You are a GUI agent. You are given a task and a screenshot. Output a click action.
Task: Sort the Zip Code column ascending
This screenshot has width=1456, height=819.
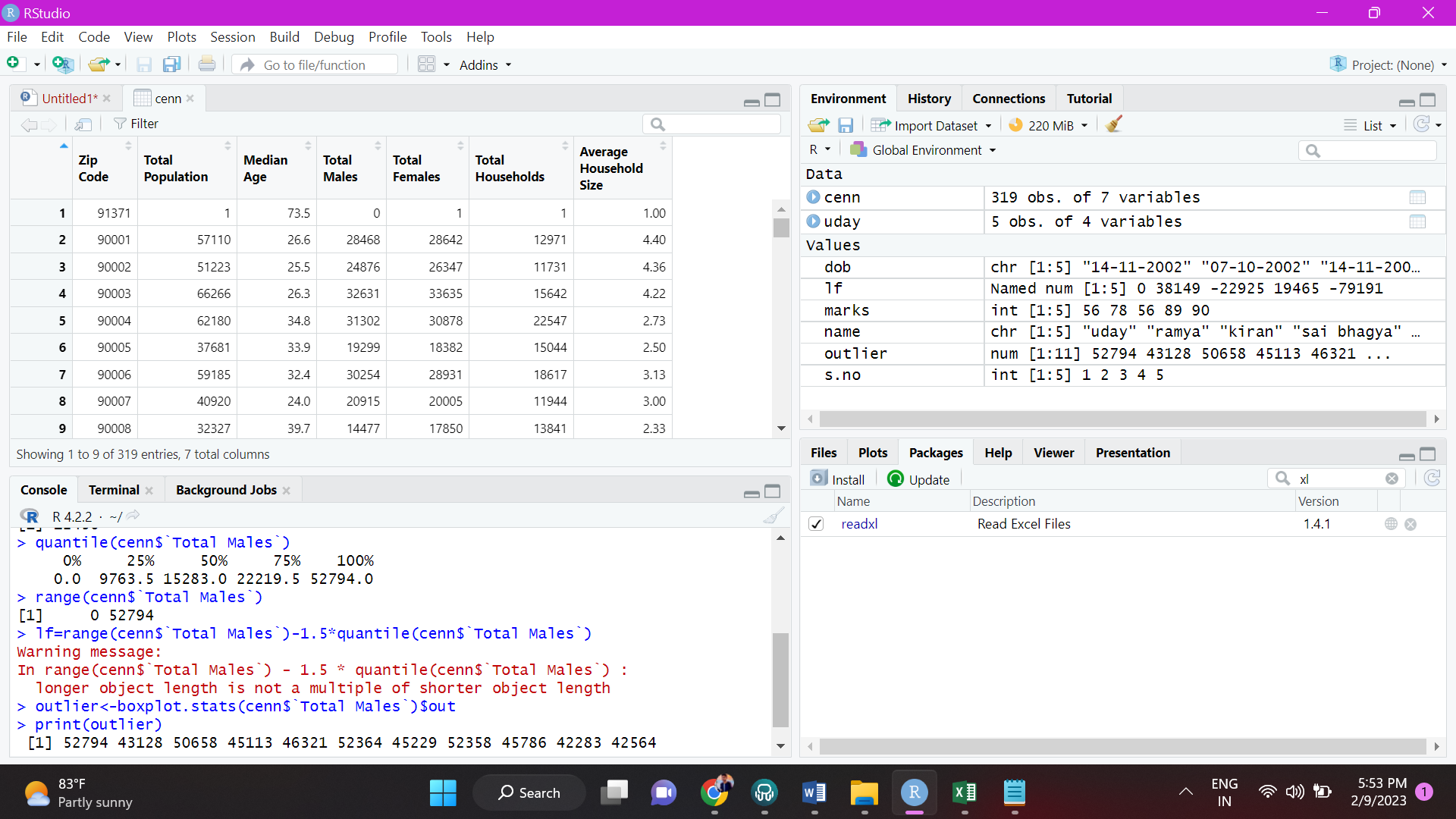[126, 145]
